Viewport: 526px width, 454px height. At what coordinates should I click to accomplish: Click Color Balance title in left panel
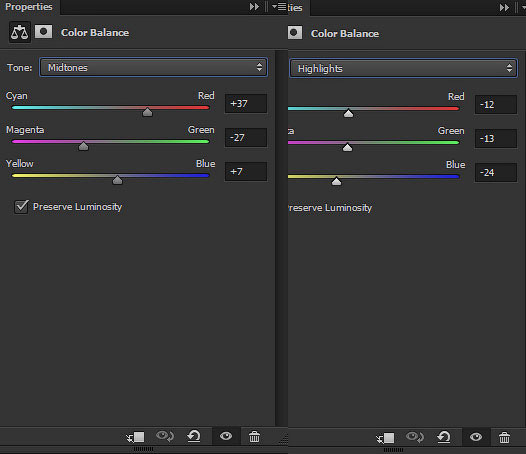pyautogui.click(x=95, y=33)
